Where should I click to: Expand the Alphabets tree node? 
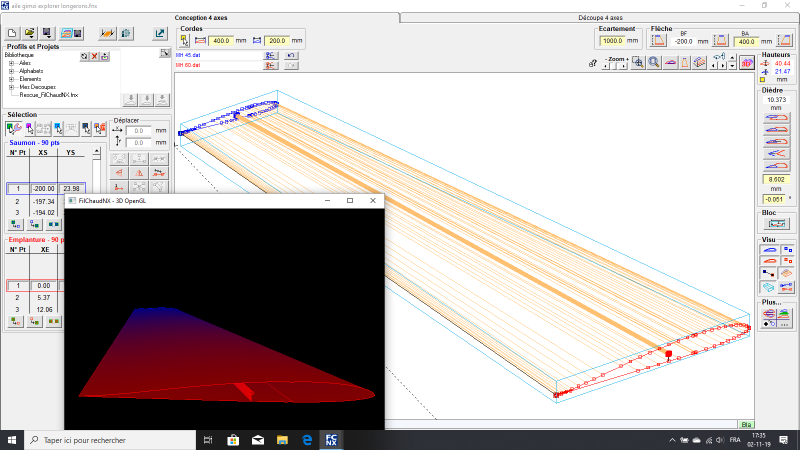[x=11, y=71]
